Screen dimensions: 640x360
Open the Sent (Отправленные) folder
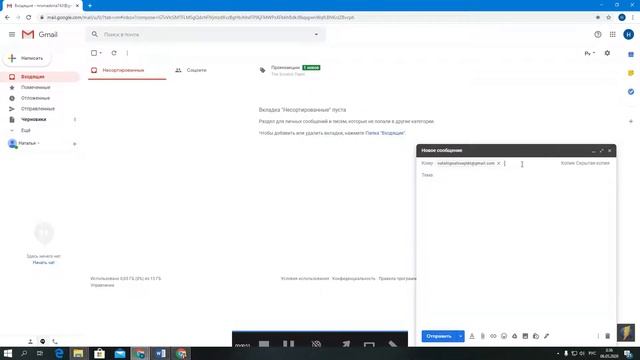coord(38,109)
